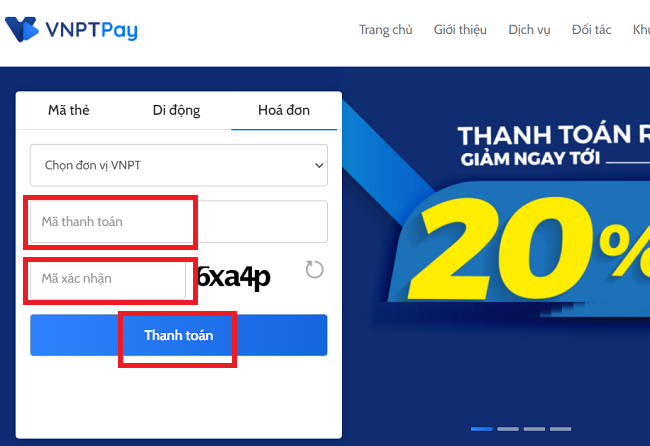The image size is (650, 446).
Task: Focus the Mã xác nhận field
Action: pos(108,279)
